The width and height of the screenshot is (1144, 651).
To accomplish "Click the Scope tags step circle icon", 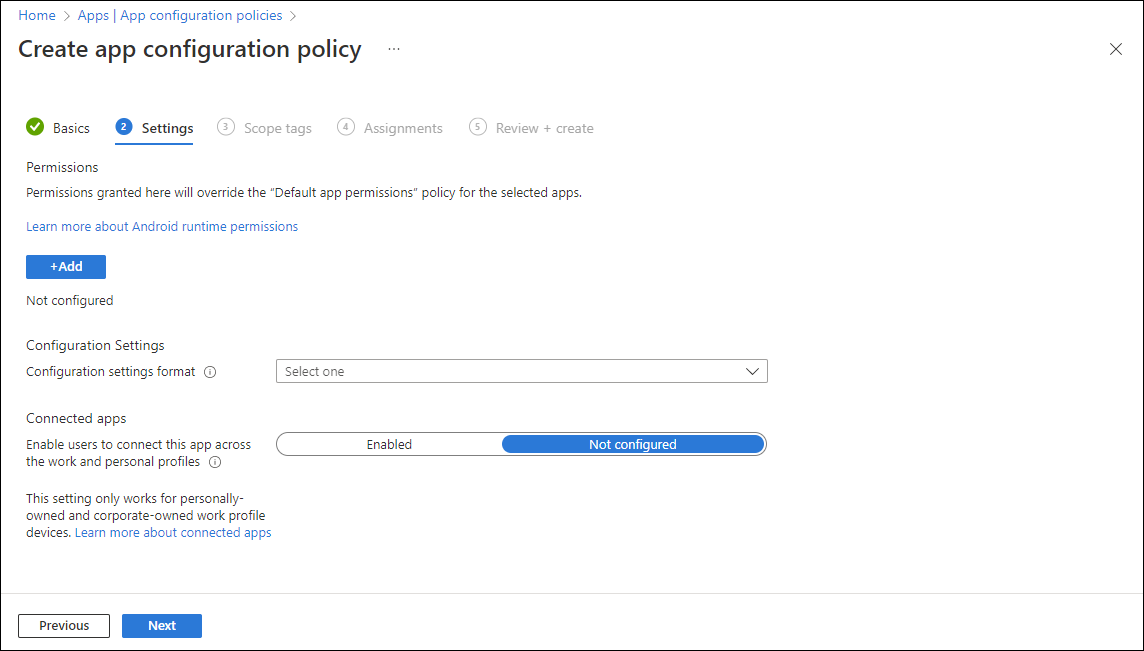I will (225, 128).
